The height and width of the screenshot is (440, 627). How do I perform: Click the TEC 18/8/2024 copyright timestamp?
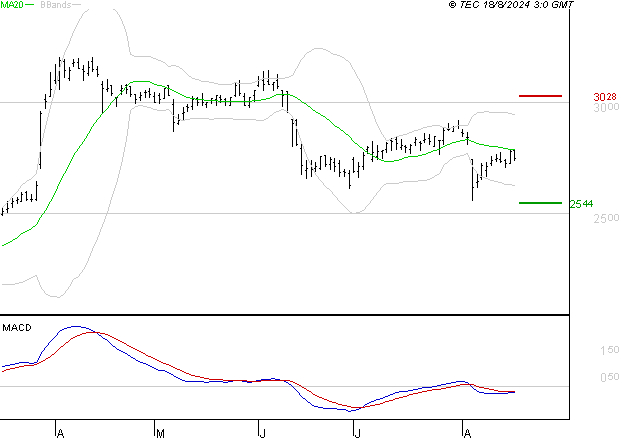[511, 5]
